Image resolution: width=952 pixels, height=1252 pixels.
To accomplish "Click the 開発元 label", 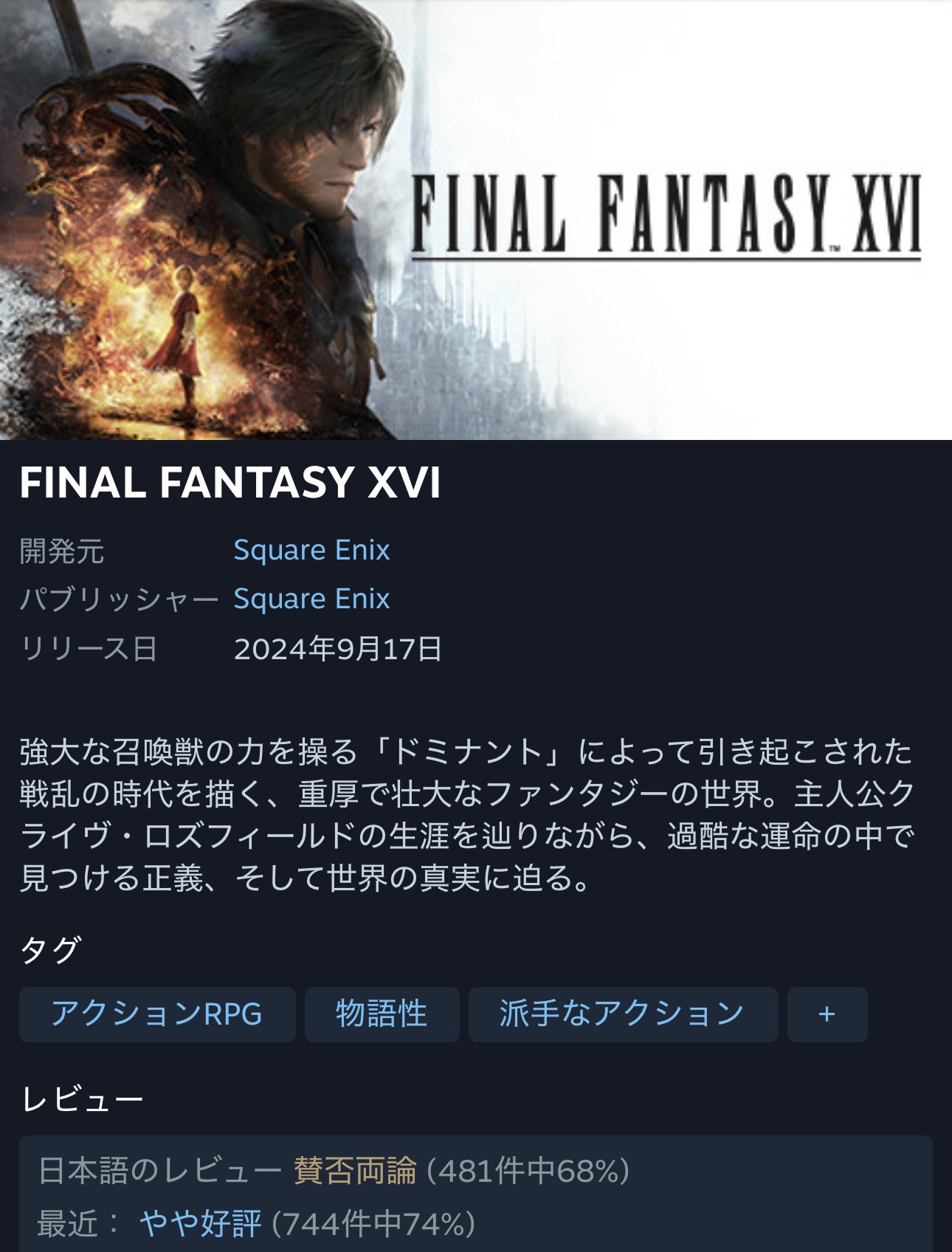I will click(62, 551).
